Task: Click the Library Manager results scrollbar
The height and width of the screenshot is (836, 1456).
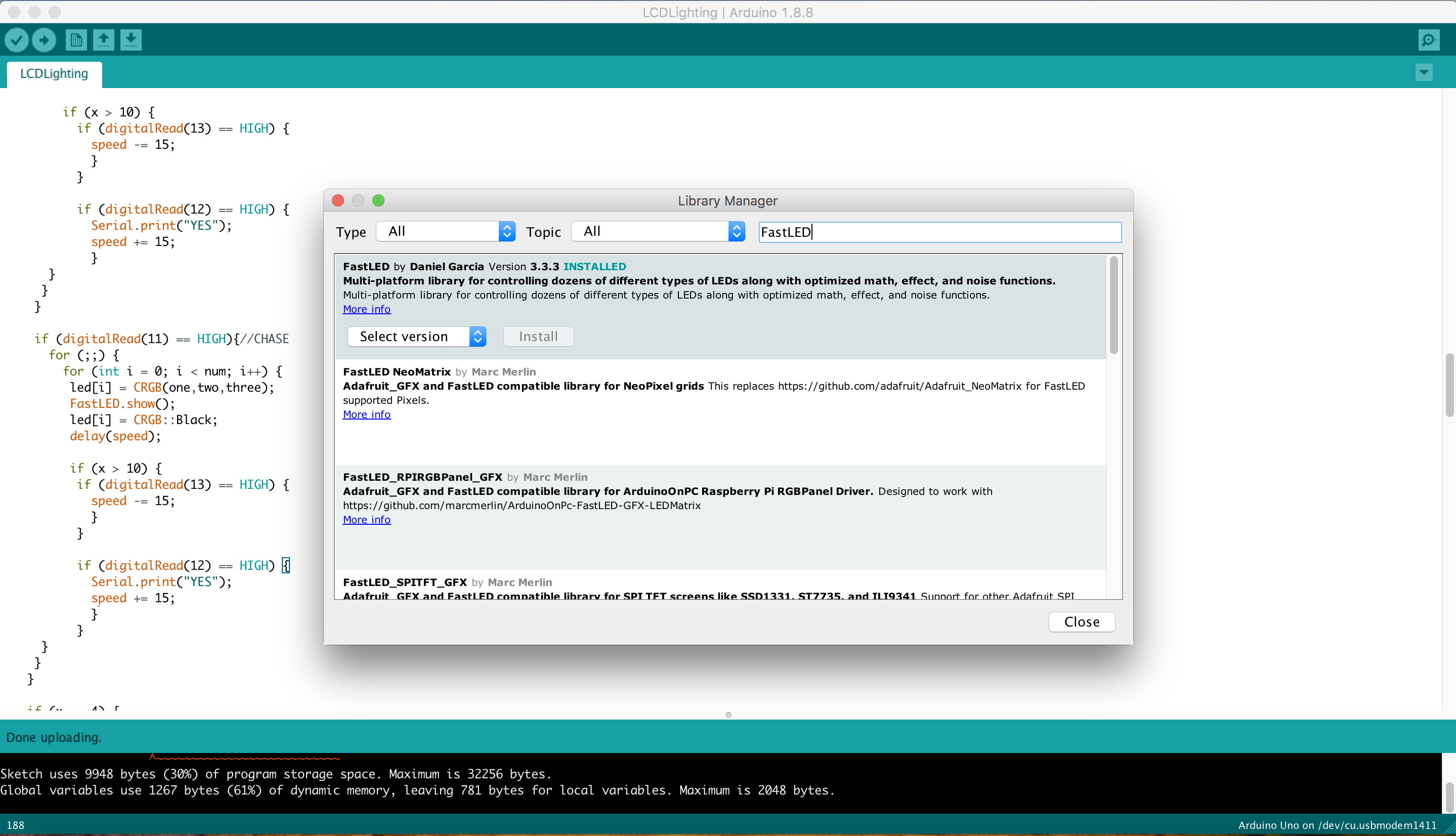Action: click(x=1114, y=306)
